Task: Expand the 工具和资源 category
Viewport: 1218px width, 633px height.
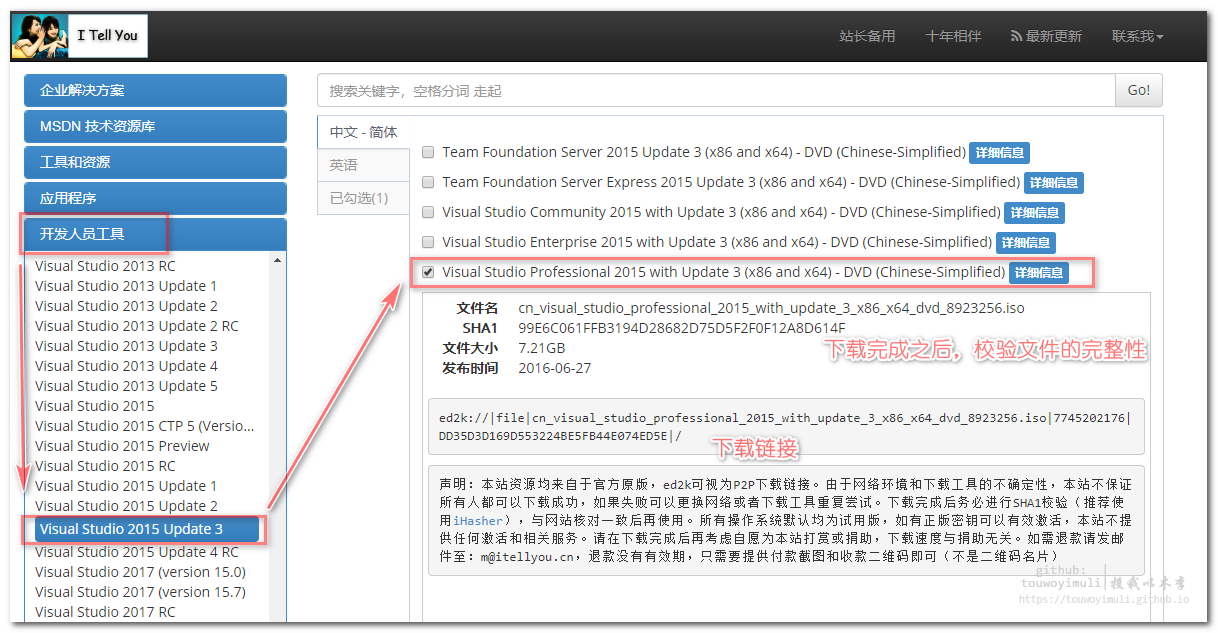Action: pos(155,162)
